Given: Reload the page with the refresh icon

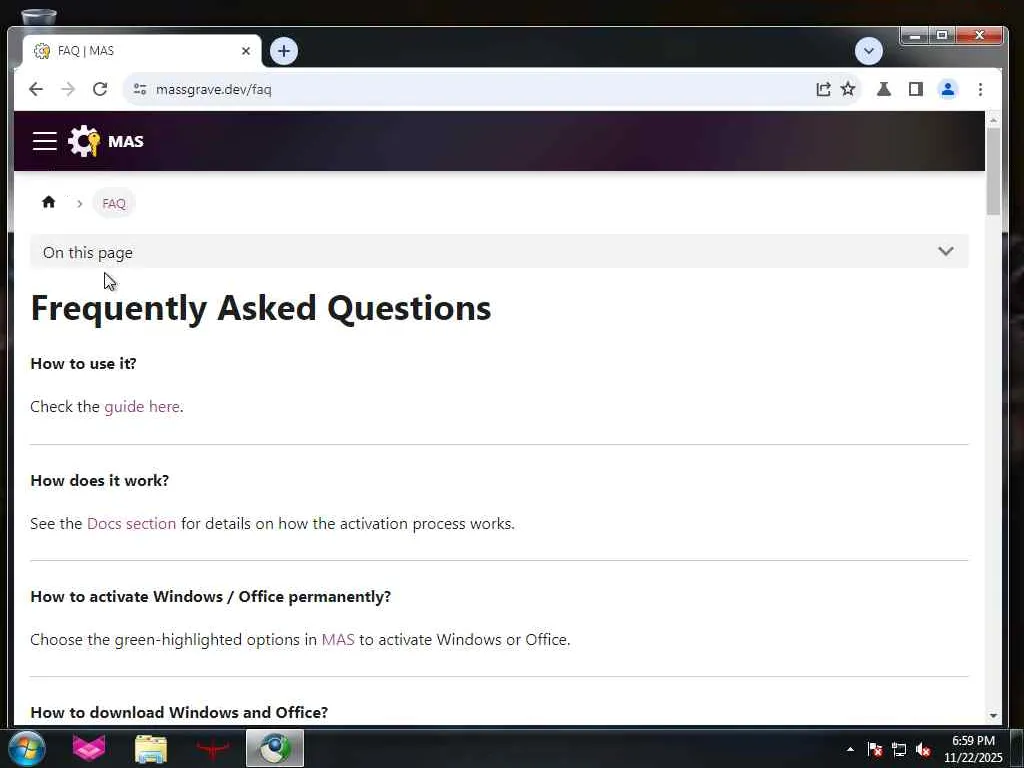Looking at the screenshot, I should pos(100,89).
